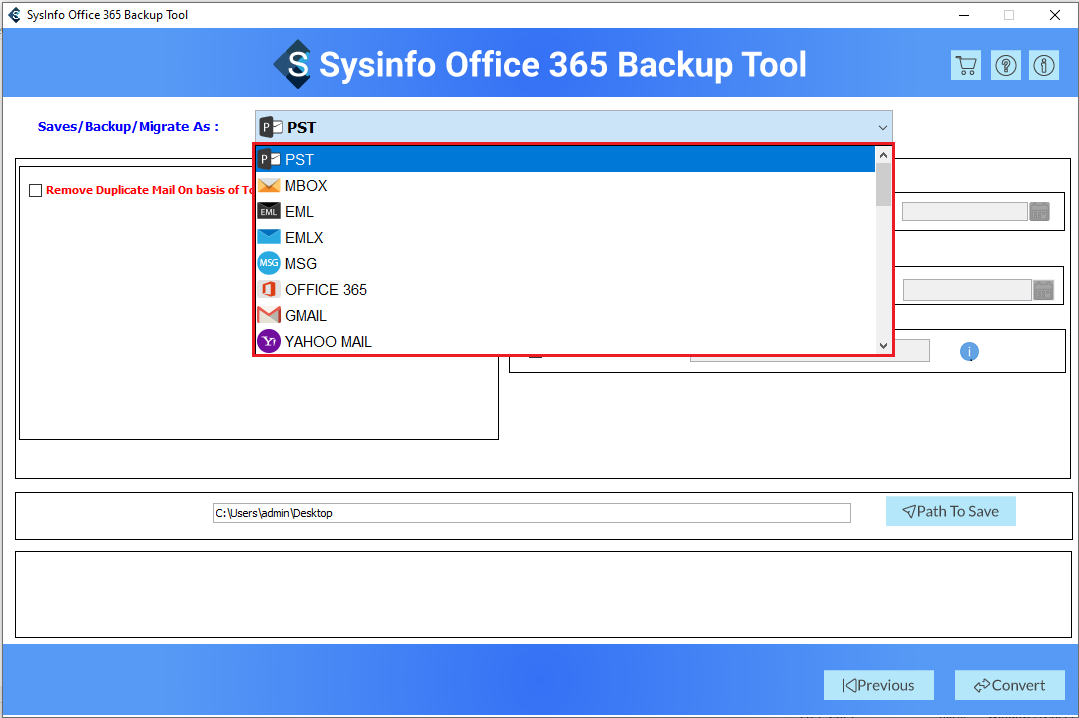Viewport: 1079px width, 718px height.
Task: Enable Remove Duplicate Mail checkbox
Action: [x=36, y=191]
